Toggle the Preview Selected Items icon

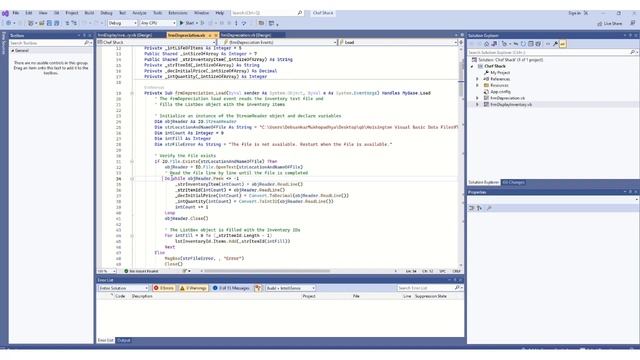tap(562, 44)
